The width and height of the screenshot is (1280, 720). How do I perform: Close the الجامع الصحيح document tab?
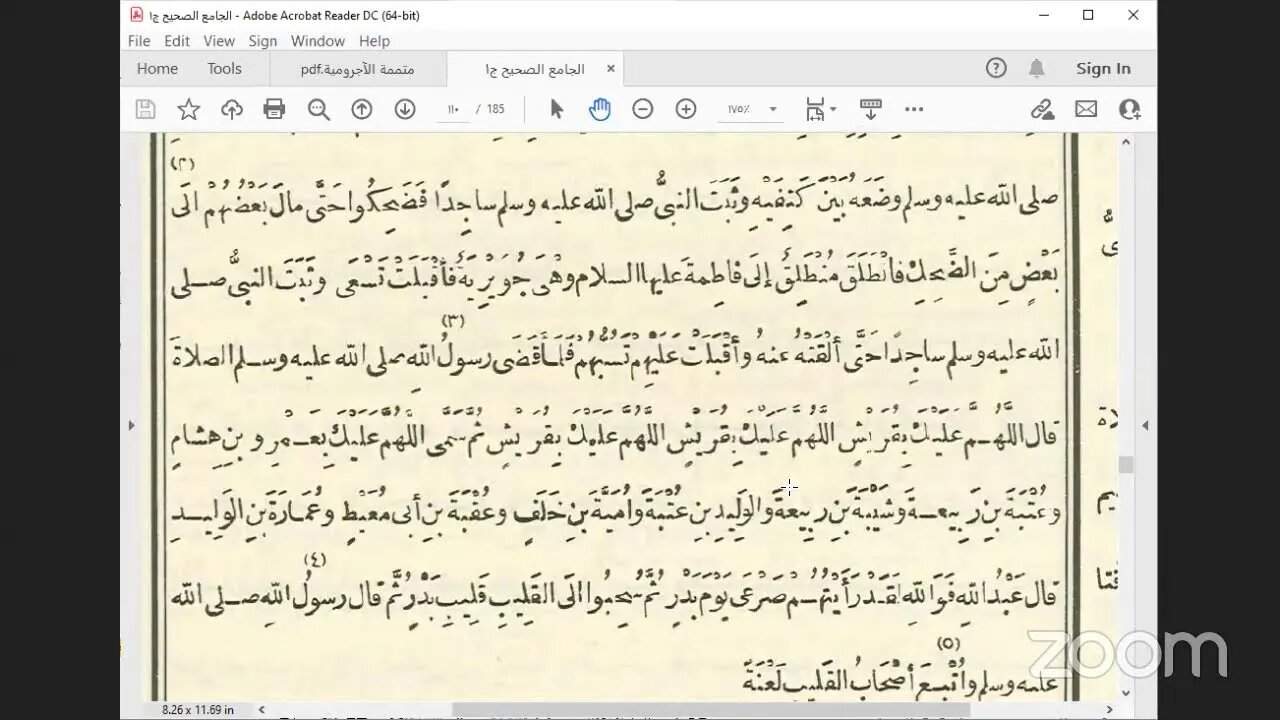[x=610, y=69]
